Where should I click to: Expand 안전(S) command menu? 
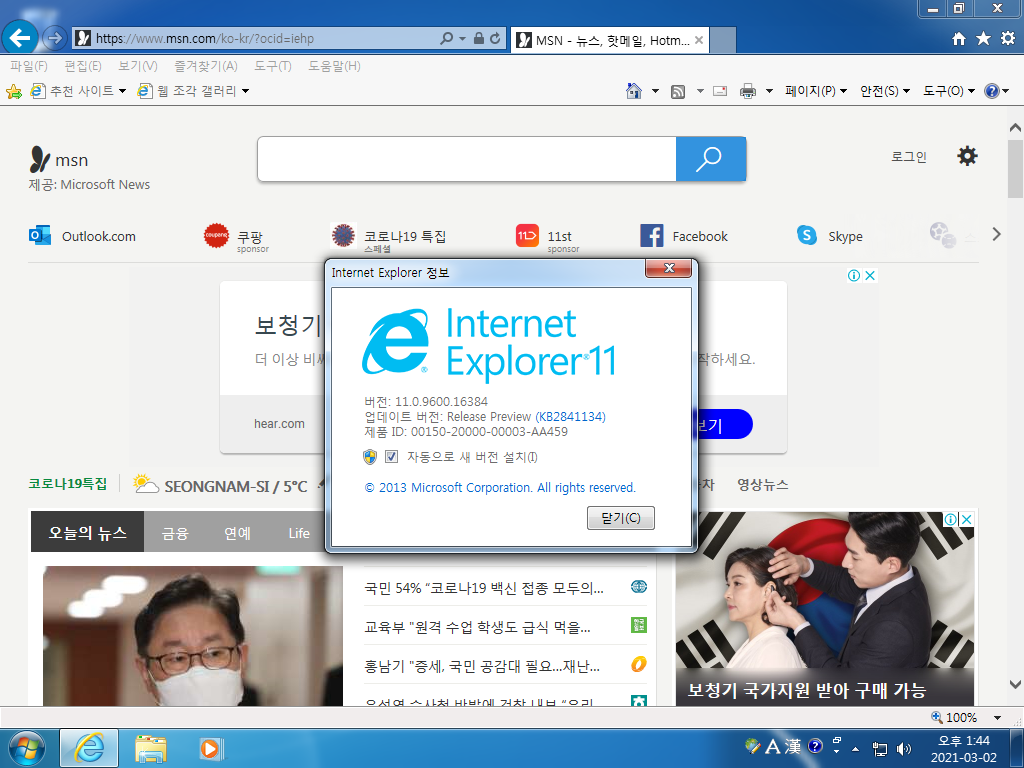[x=884, y=91]
